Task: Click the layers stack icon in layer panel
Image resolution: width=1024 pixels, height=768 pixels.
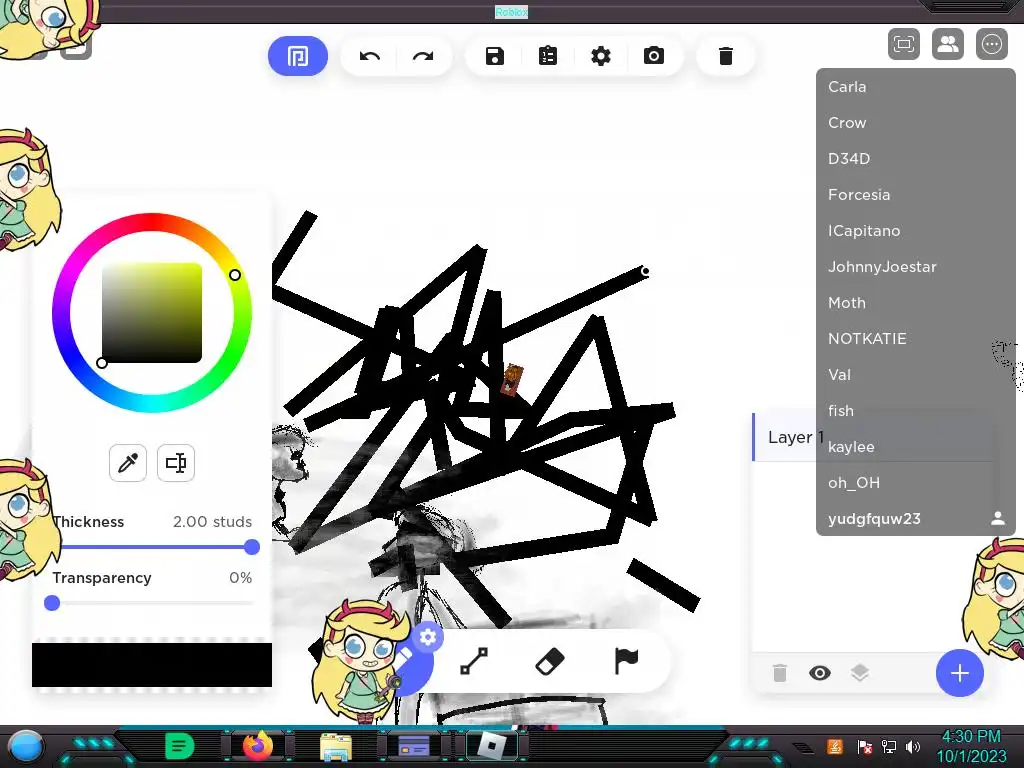Action: 860,673
